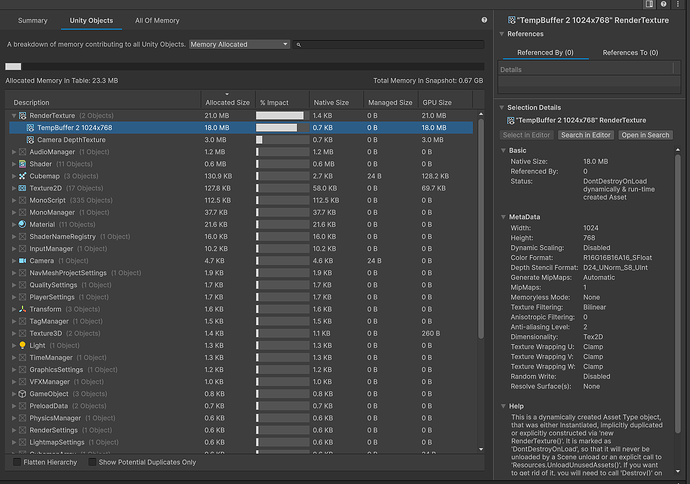Viewport: 690px width, 484px height.
Task: Click the Camera type icon in the table
Action: point(21,261)
